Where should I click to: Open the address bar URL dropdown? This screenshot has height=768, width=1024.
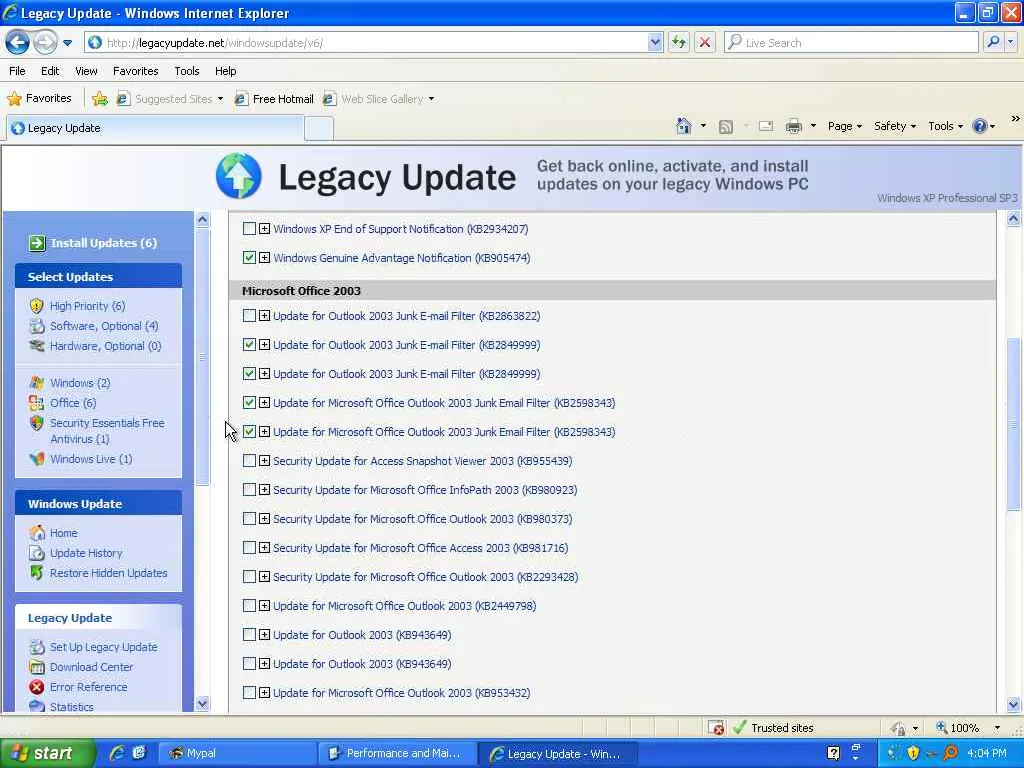coord(655,42)
